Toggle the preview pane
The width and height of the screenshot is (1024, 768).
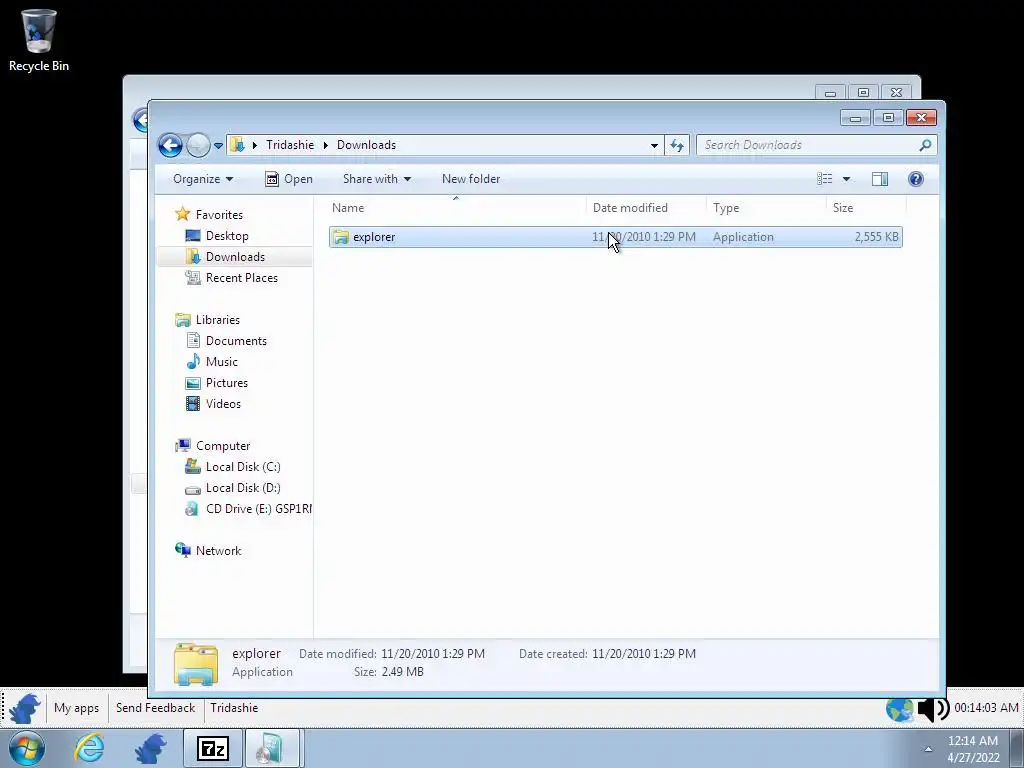click(880, 179)
